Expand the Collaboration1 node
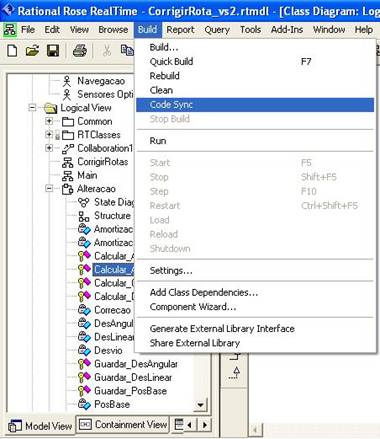380x439 pixels. point(49,148)
